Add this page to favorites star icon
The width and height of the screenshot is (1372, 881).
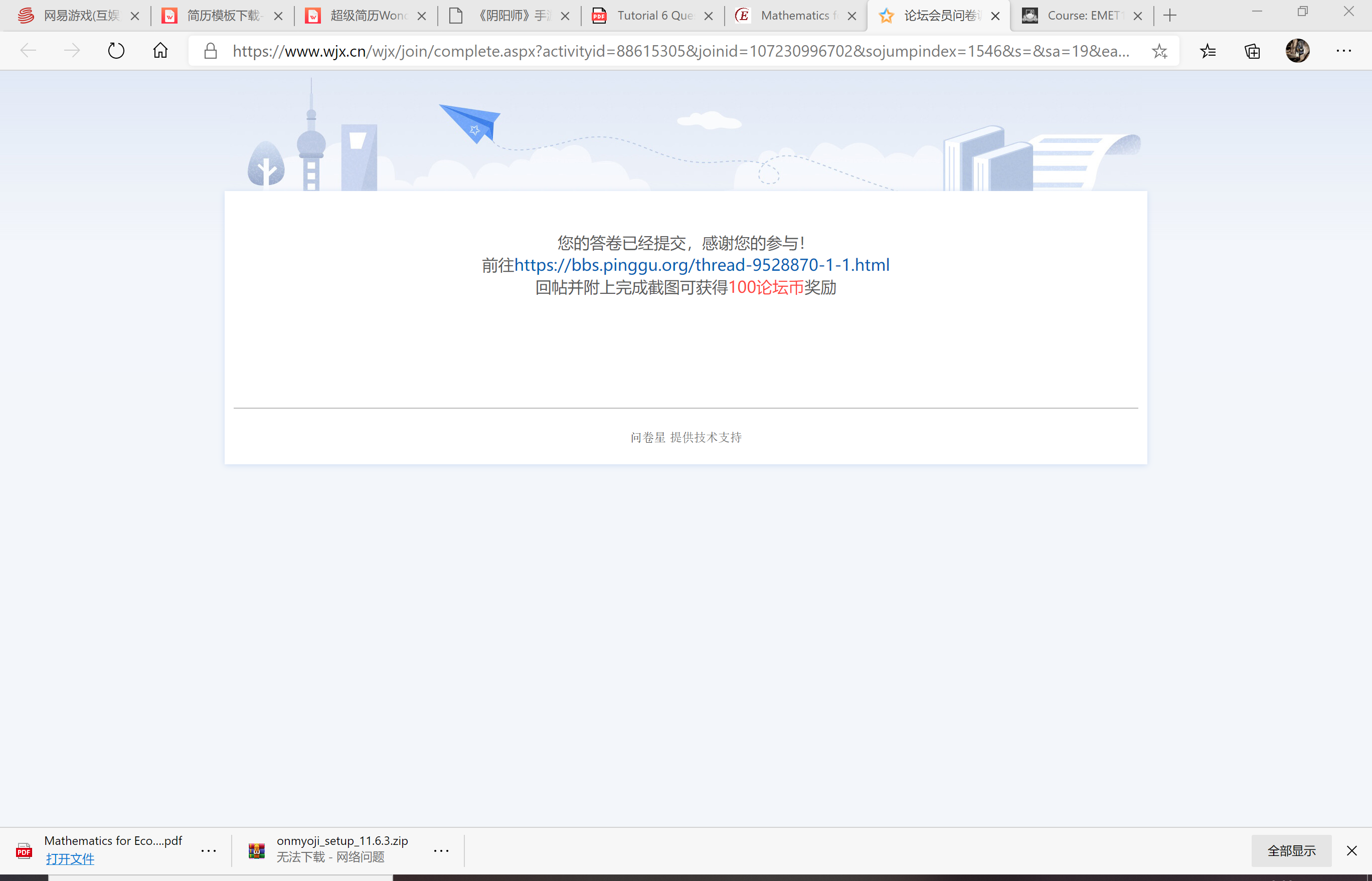tap(1159, 51)
